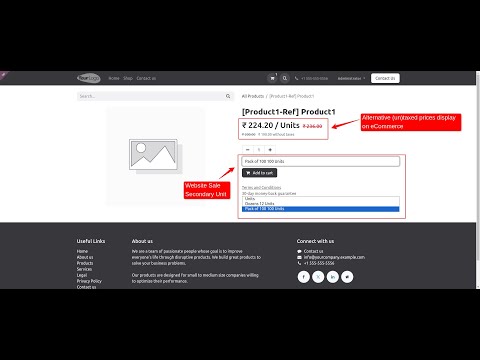Image resolution: width=480 pixels, height=360 pixels.
Task: Open the footer About us link
Action: click(85, 257)
